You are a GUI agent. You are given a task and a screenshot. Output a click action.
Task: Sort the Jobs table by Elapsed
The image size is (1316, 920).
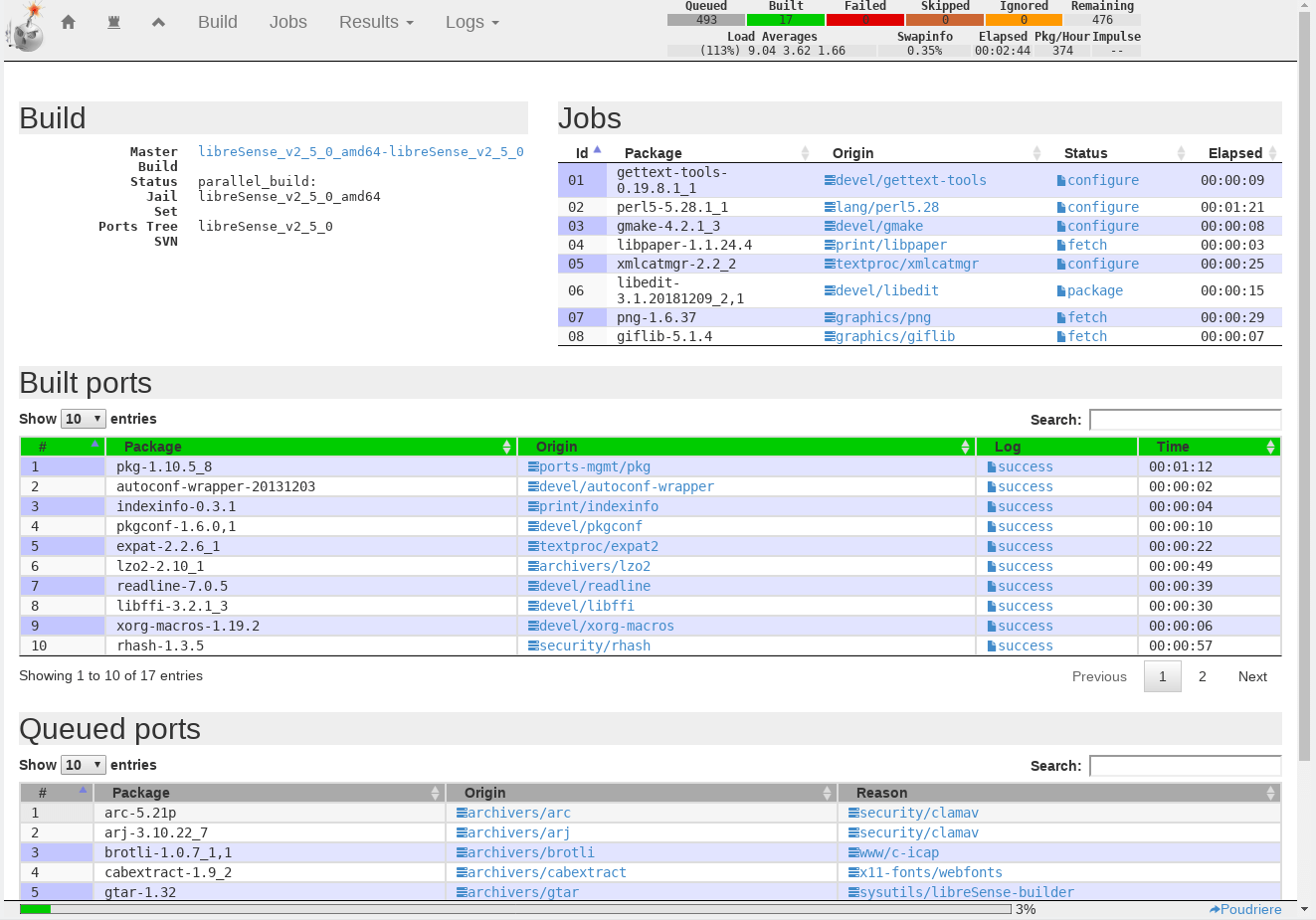click(x=1235, y=153)
